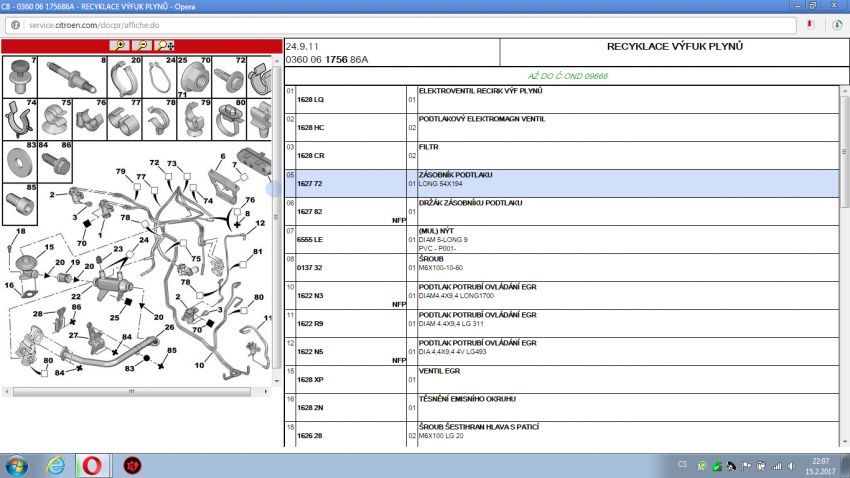The height and width of the screenshot is (478, 850).
Task: Open the red Opera extension icon
Action: (x=810, y=25)
